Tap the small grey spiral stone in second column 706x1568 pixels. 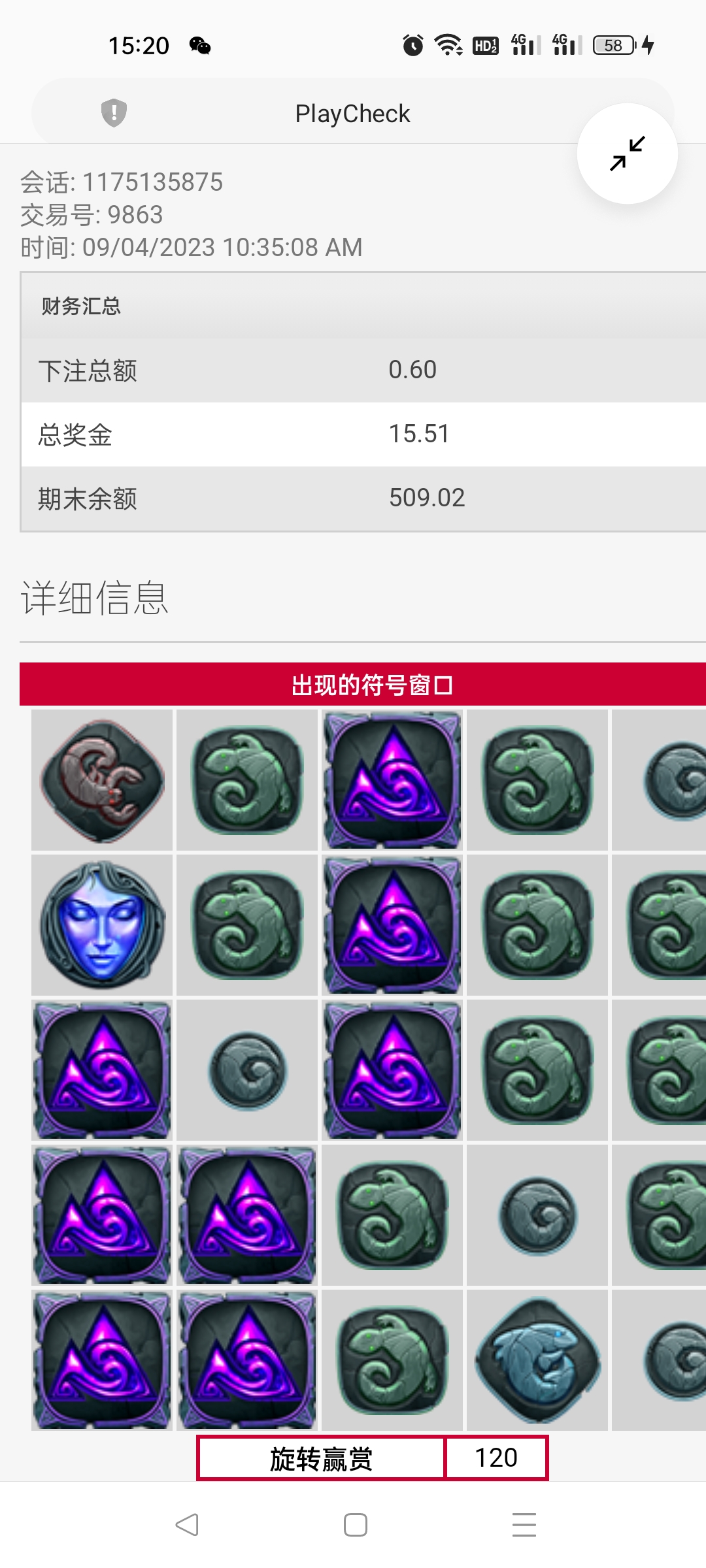click(x=247, y=1070)
